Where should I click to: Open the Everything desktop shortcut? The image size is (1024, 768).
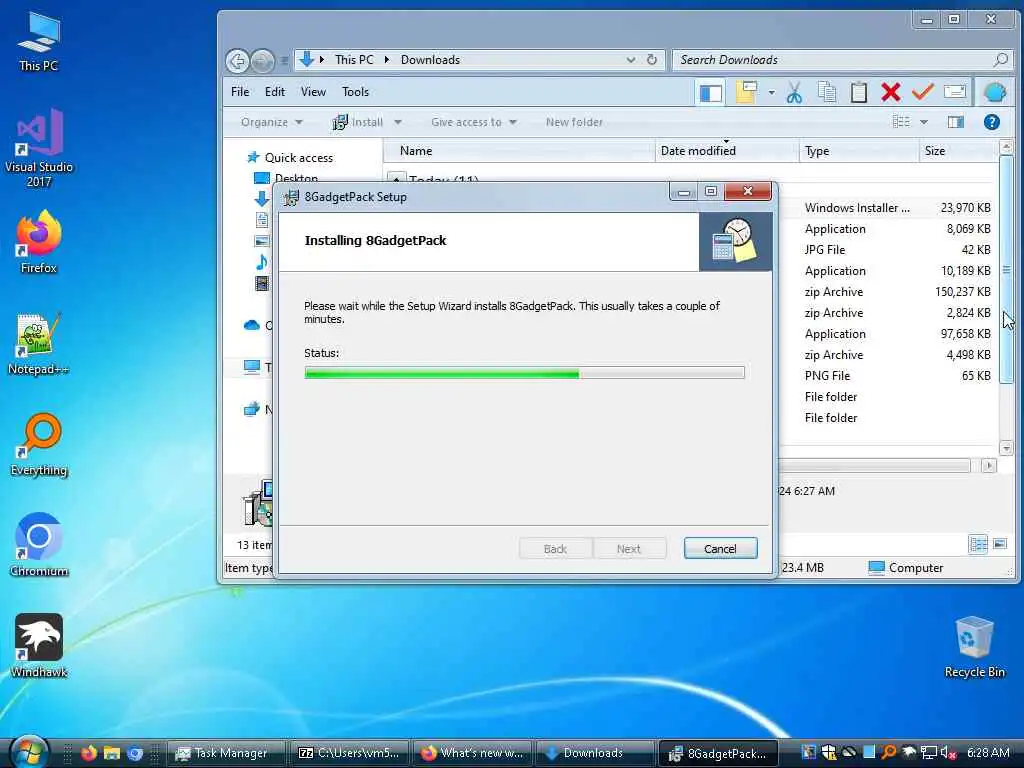point(39,445)
